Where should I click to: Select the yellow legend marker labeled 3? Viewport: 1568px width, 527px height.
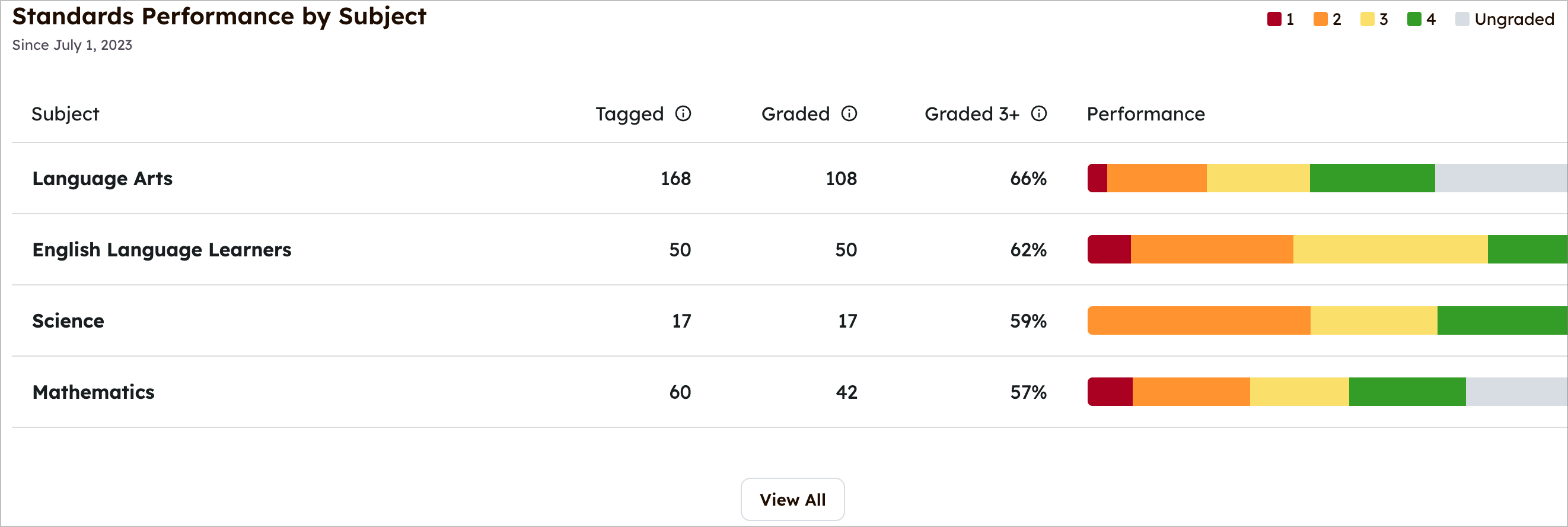tap(1367, 19)
